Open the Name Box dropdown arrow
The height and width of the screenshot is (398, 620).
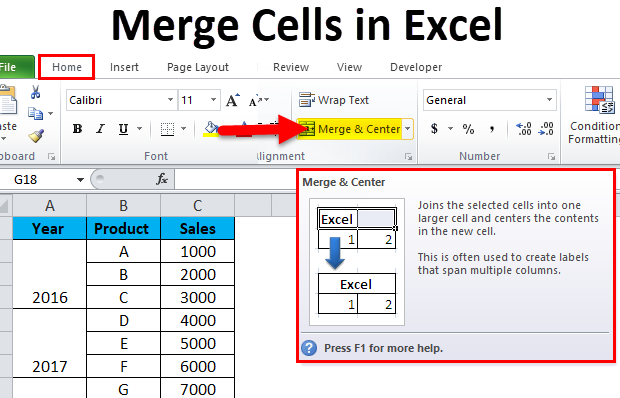pos(80,180)
